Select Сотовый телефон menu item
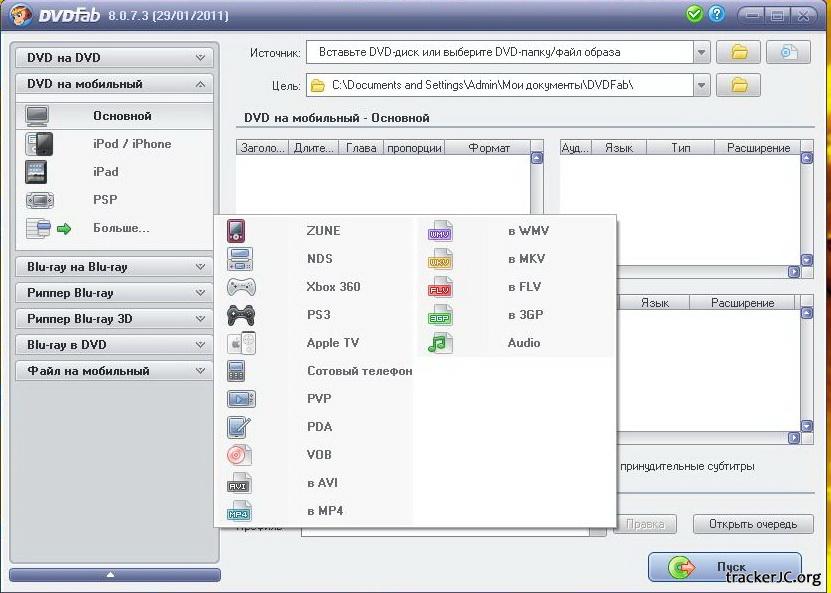This screenshot has height=593, width=831. click(359, 371)
